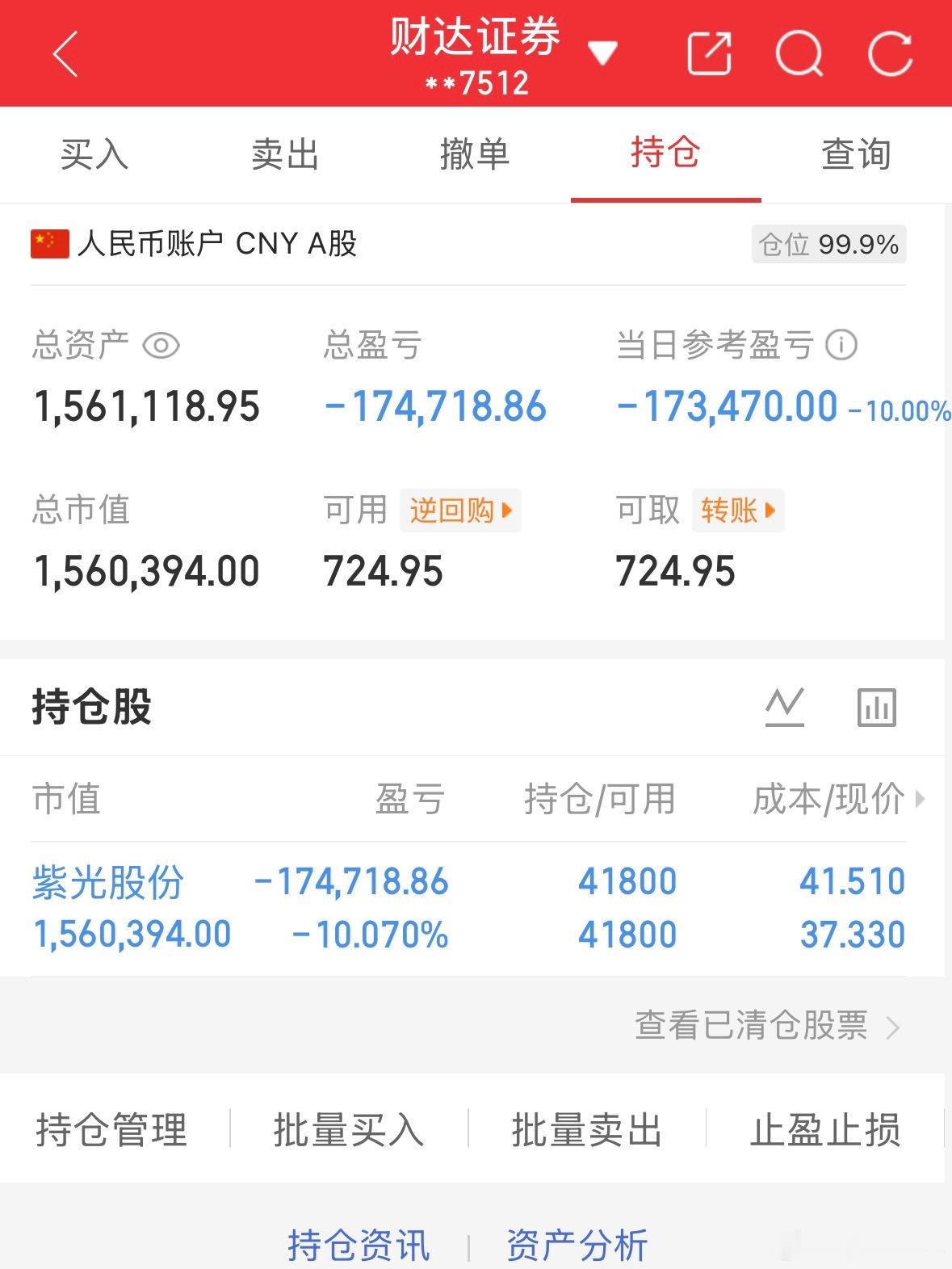Sort holdings by 盈亏 column header
The image size is (952, 1269).
pos(410,799)
